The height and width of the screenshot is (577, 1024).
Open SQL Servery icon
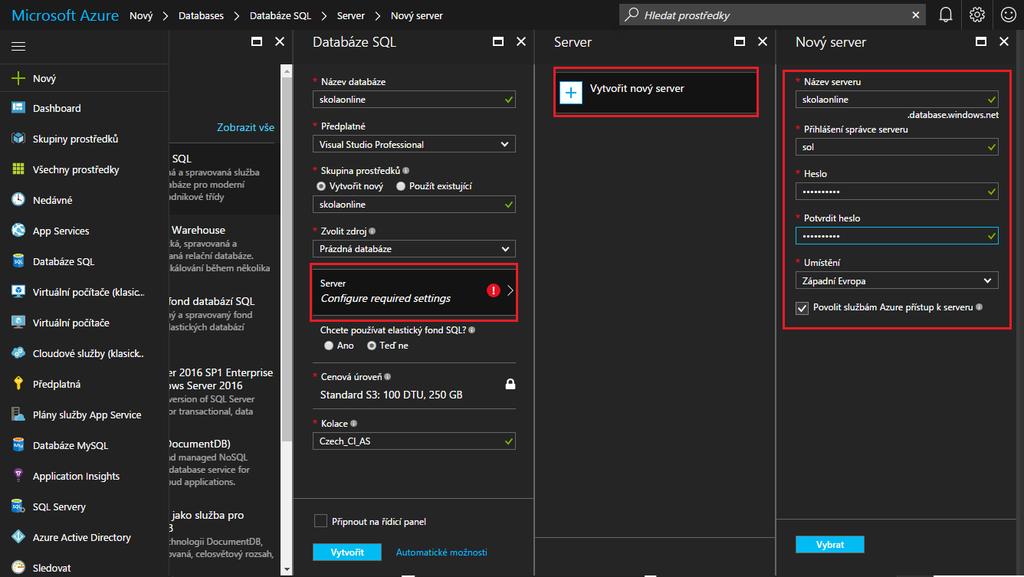point(18,507)
